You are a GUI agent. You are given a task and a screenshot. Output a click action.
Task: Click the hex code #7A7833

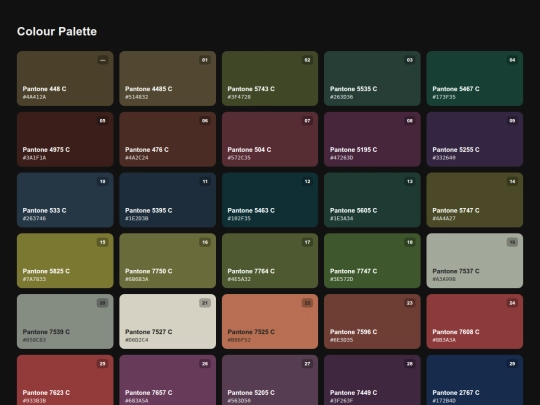[x=34, y=279]
